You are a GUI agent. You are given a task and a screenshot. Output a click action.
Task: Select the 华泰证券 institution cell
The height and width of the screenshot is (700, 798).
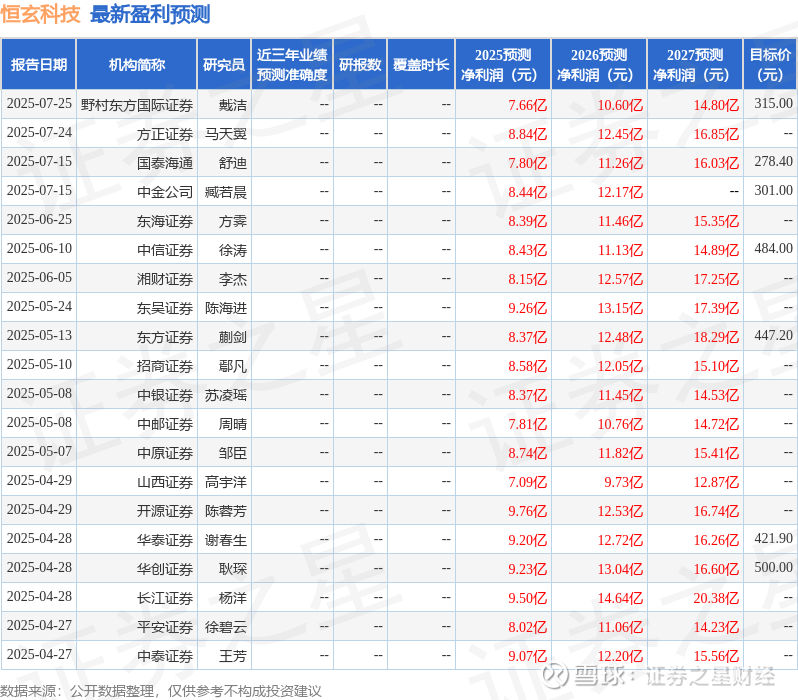point(136,540)
